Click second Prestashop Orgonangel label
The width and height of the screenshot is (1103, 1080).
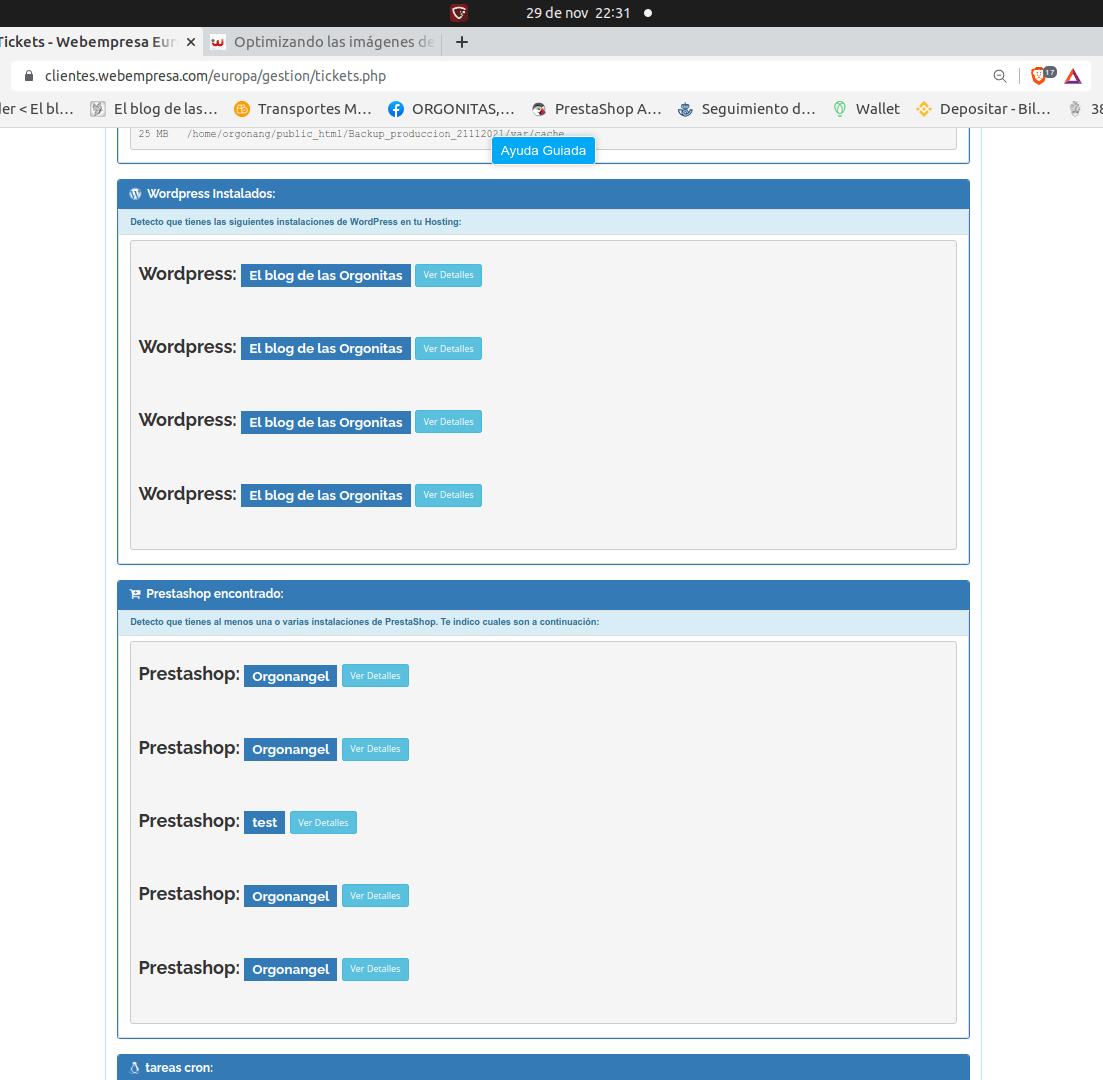click(291, 749)
